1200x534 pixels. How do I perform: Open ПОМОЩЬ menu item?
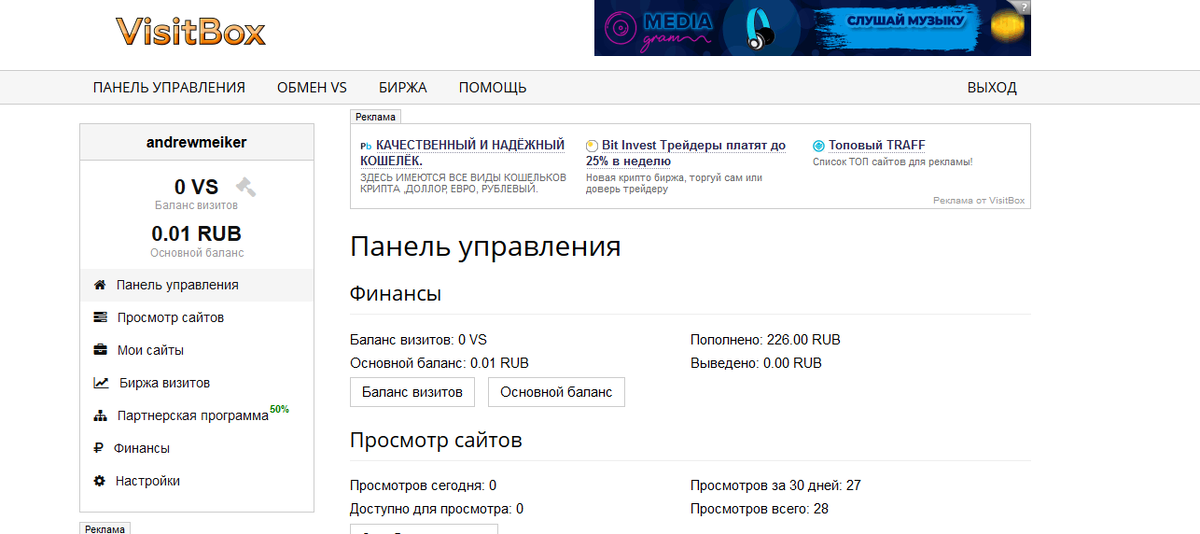[493, 88]
